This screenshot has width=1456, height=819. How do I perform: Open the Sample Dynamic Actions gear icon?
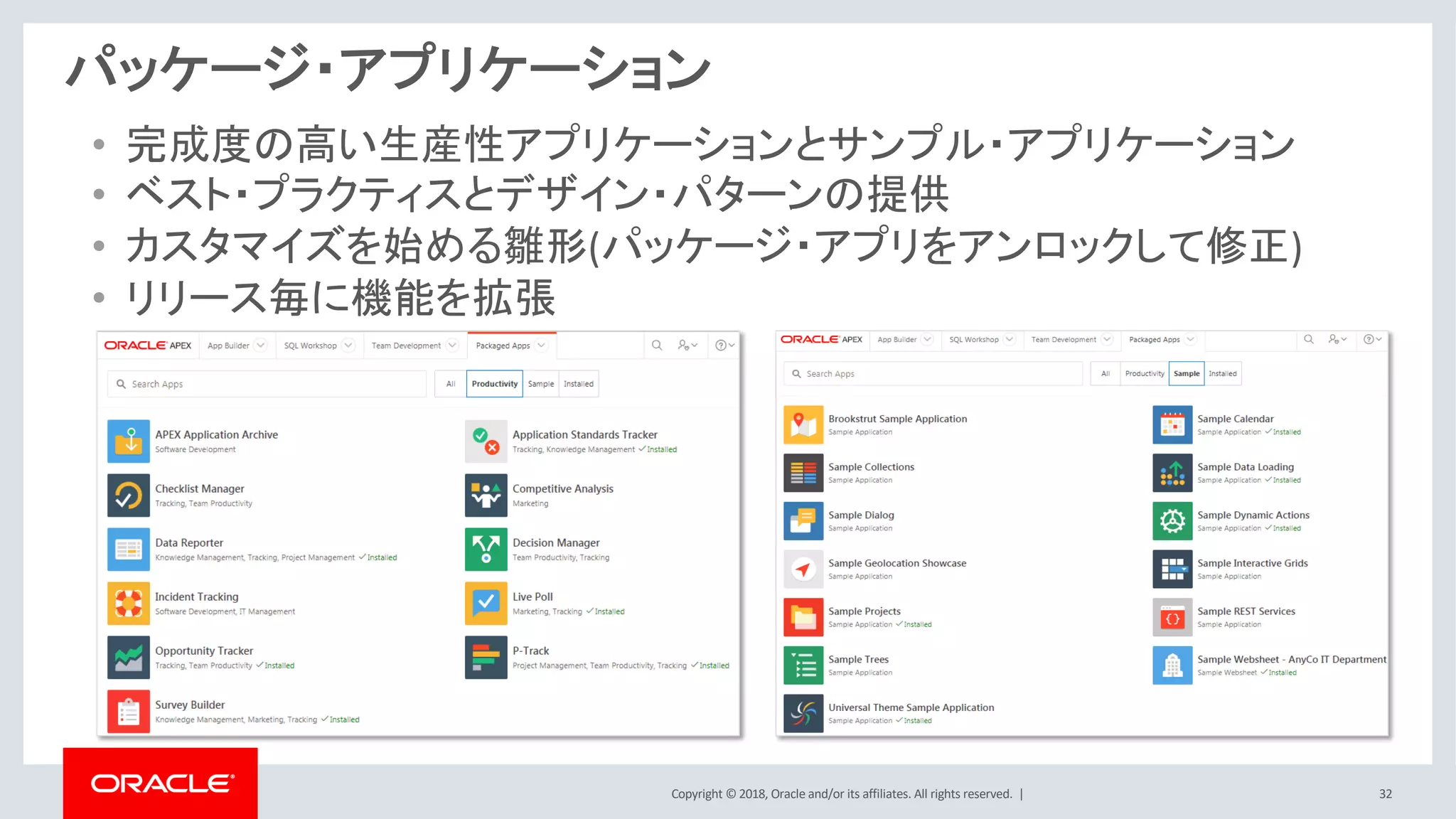[x=1172, y=521]
